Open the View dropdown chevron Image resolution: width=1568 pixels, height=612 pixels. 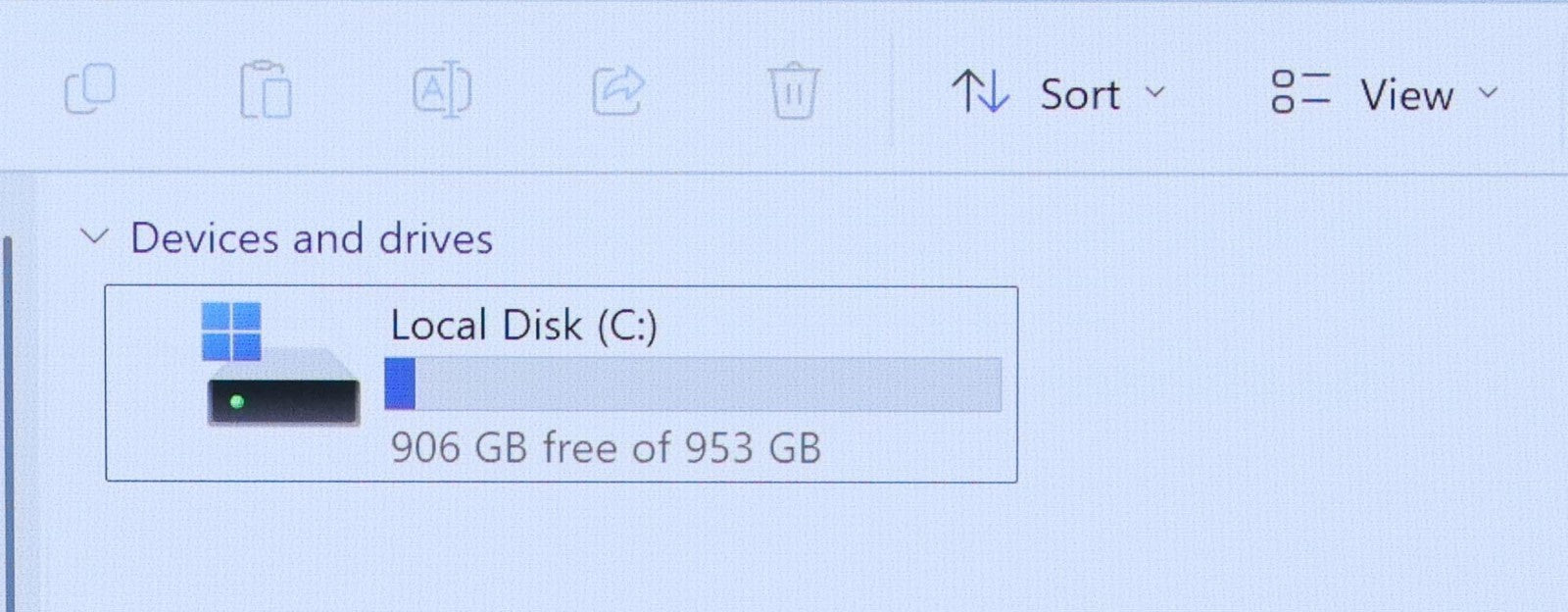1488,93
